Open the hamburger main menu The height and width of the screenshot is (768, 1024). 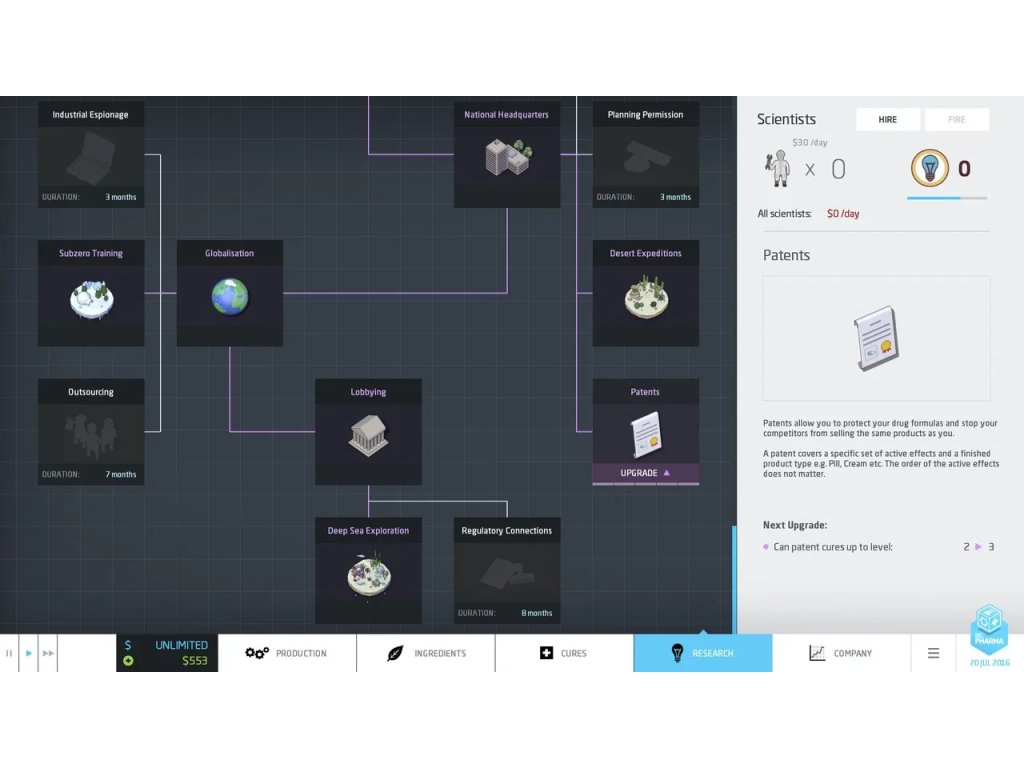[x=933, y=653]
